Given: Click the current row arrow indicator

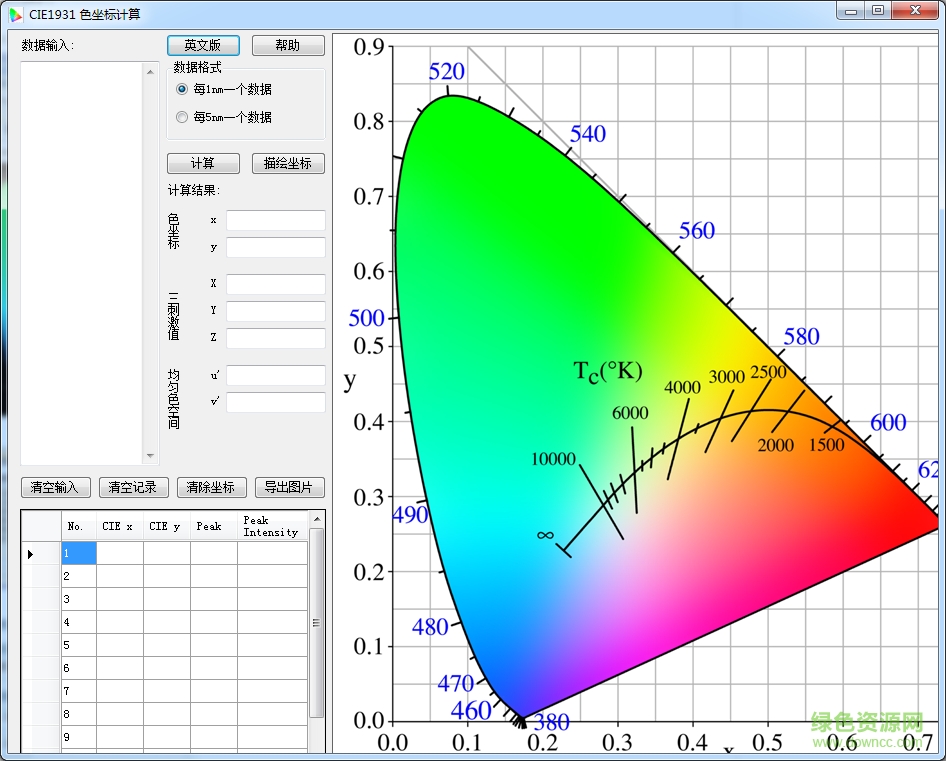Looking at the screenshot, I should pos(30,553).
